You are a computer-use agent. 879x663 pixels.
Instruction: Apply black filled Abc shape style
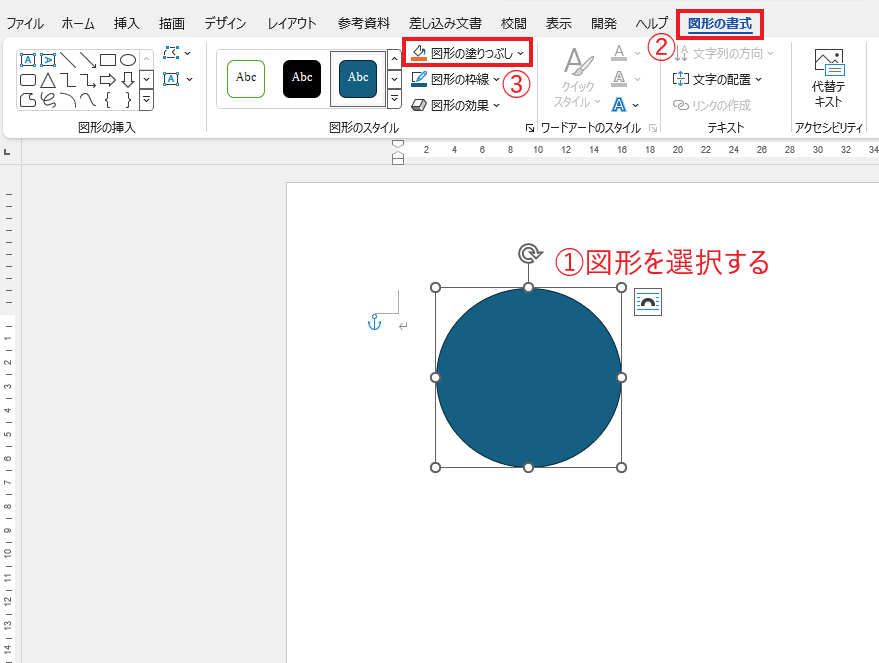(x=302, y=78)
